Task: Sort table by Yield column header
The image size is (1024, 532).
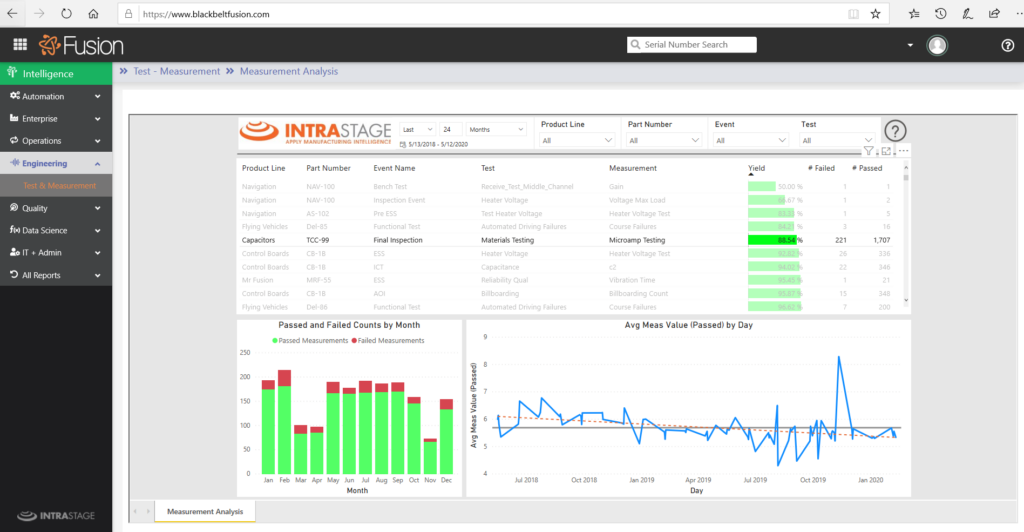Action: 756,168
